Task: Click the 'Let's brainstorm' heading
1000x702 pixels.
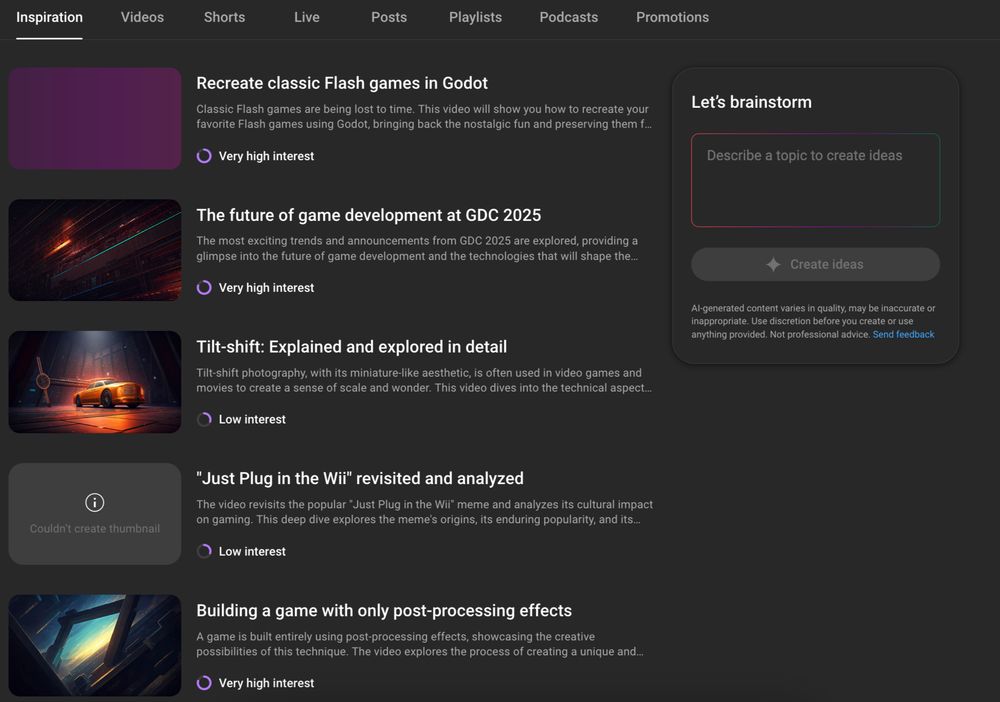Action: [x=751, y=103]
